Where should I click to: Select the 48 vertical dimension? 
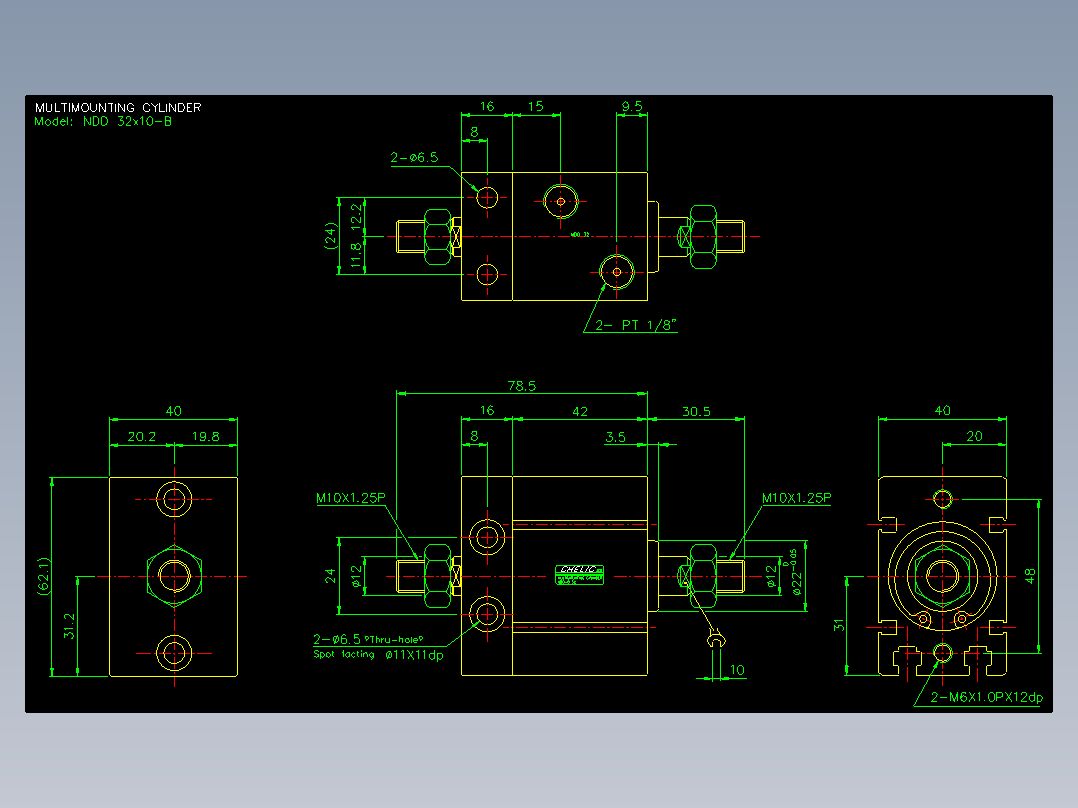pos(1030,576)
